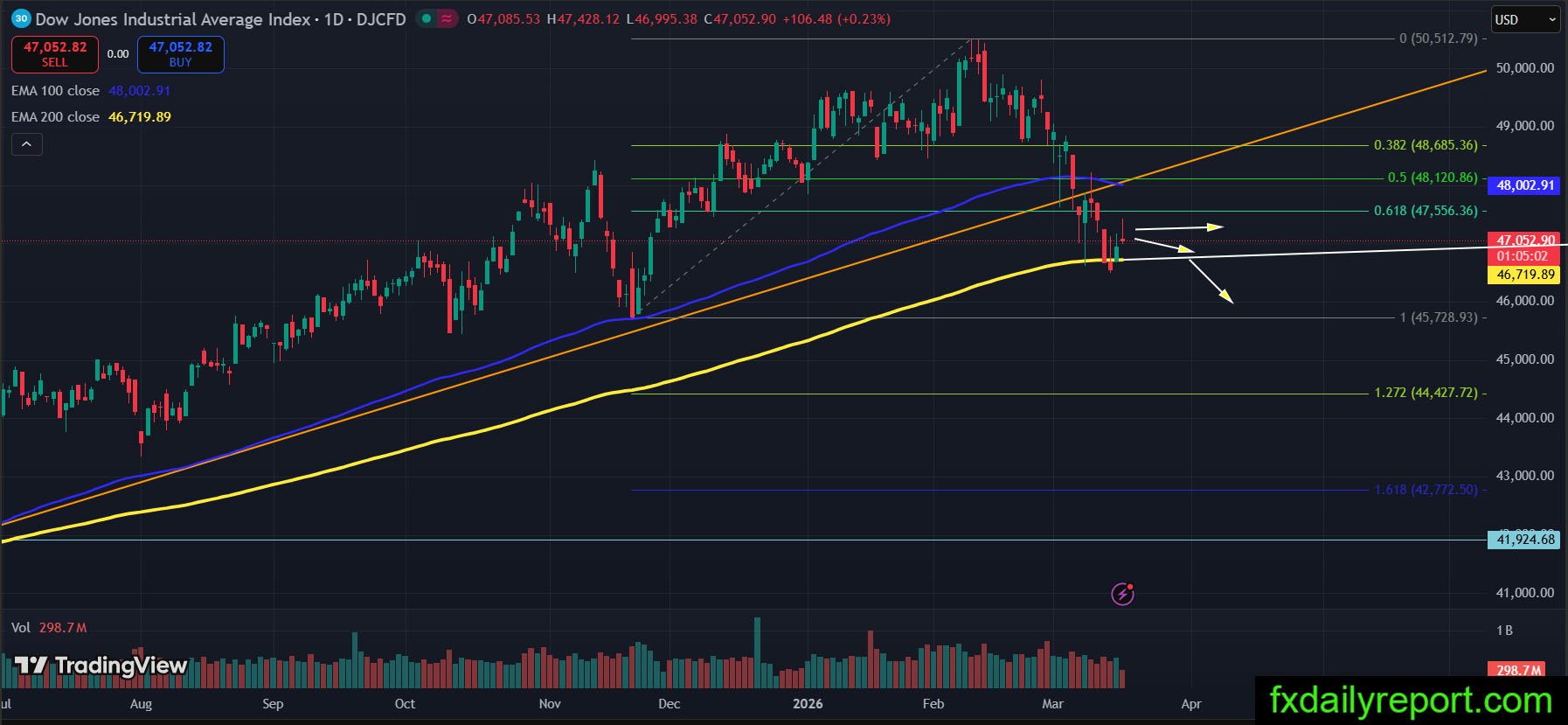The width and height of the screenshot is (1568, 725).
Task: Click the red current price tag 47,052.90
Action: pos(1523,240)
